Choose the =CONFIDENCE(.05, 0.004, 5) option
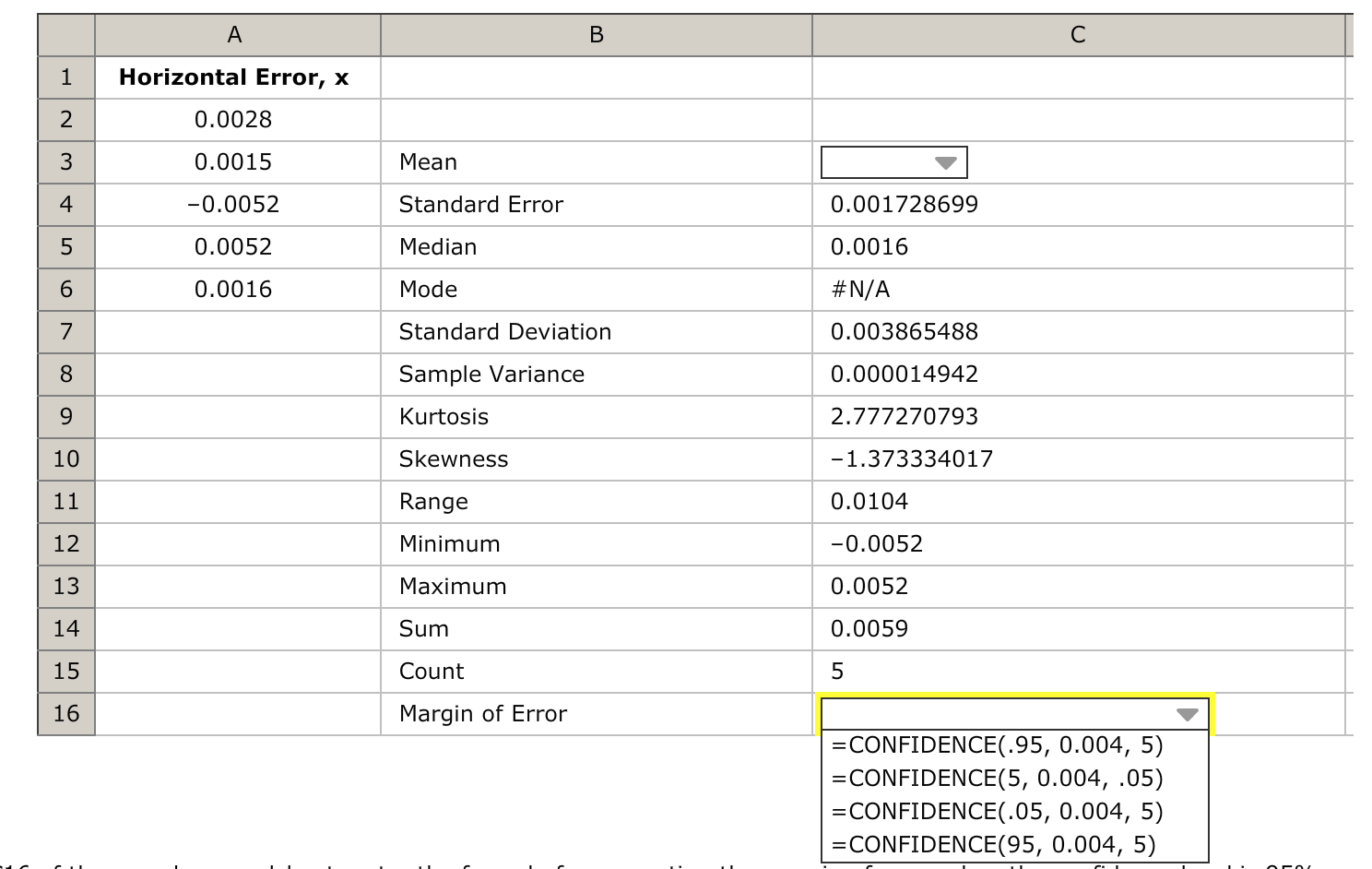The image size is (1372, 869). pyautogui.click(x=996, y=811)
